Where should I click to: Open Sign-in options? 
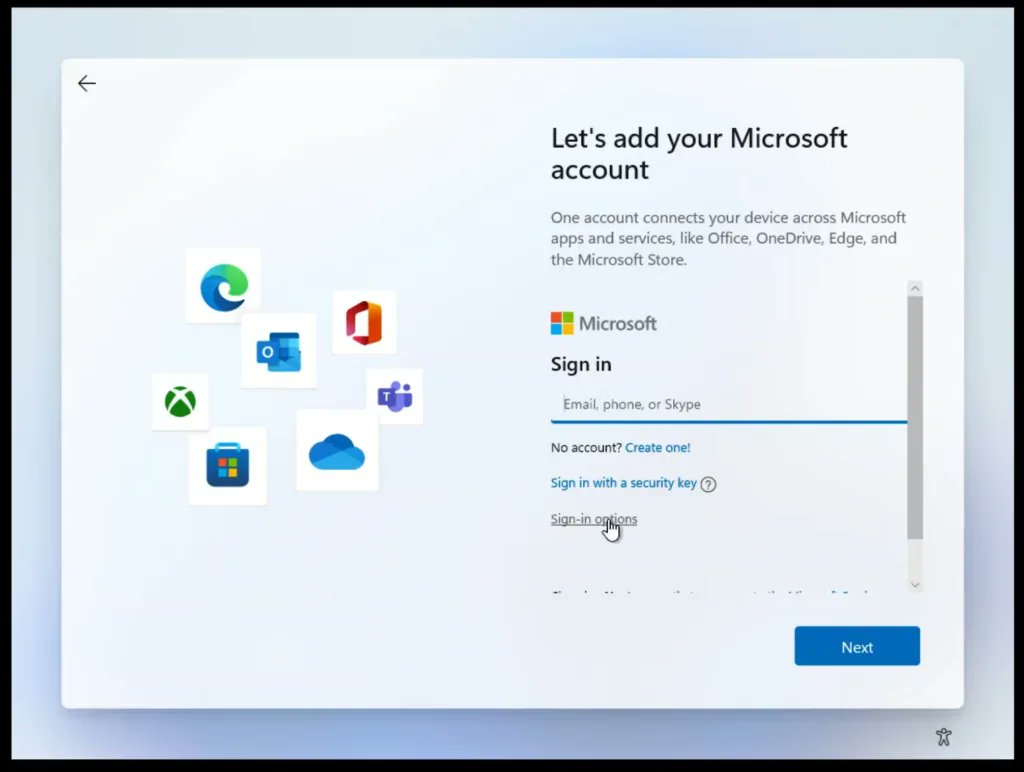594,519
